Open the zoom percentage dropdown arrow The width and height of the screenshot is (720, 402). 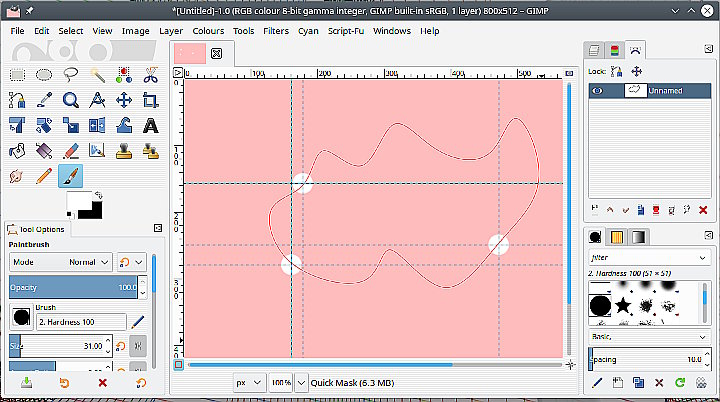point(301,382)
